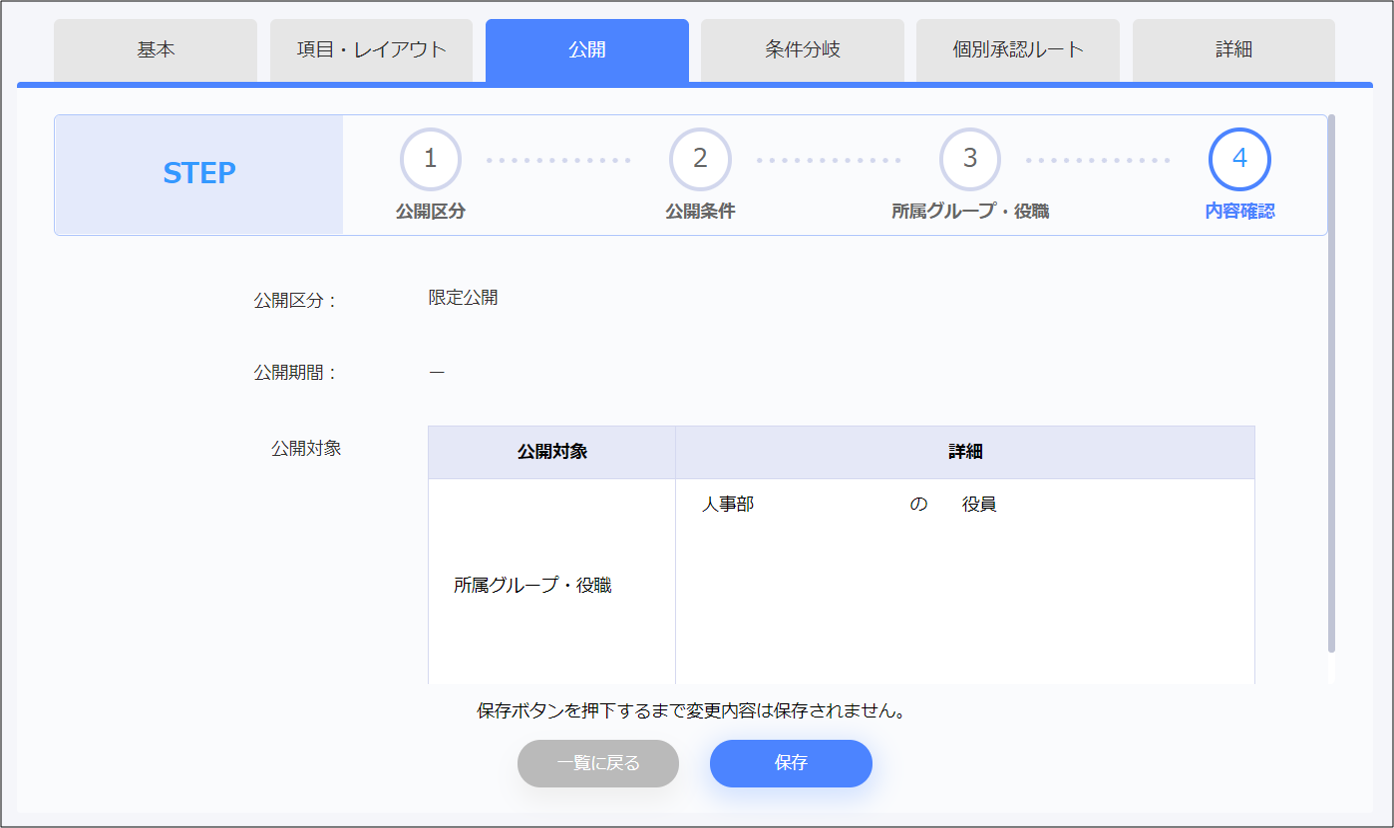Switch to the 基本 tab
The width and height of the screenshot is (1394, 828).
[x=155, y=50]
